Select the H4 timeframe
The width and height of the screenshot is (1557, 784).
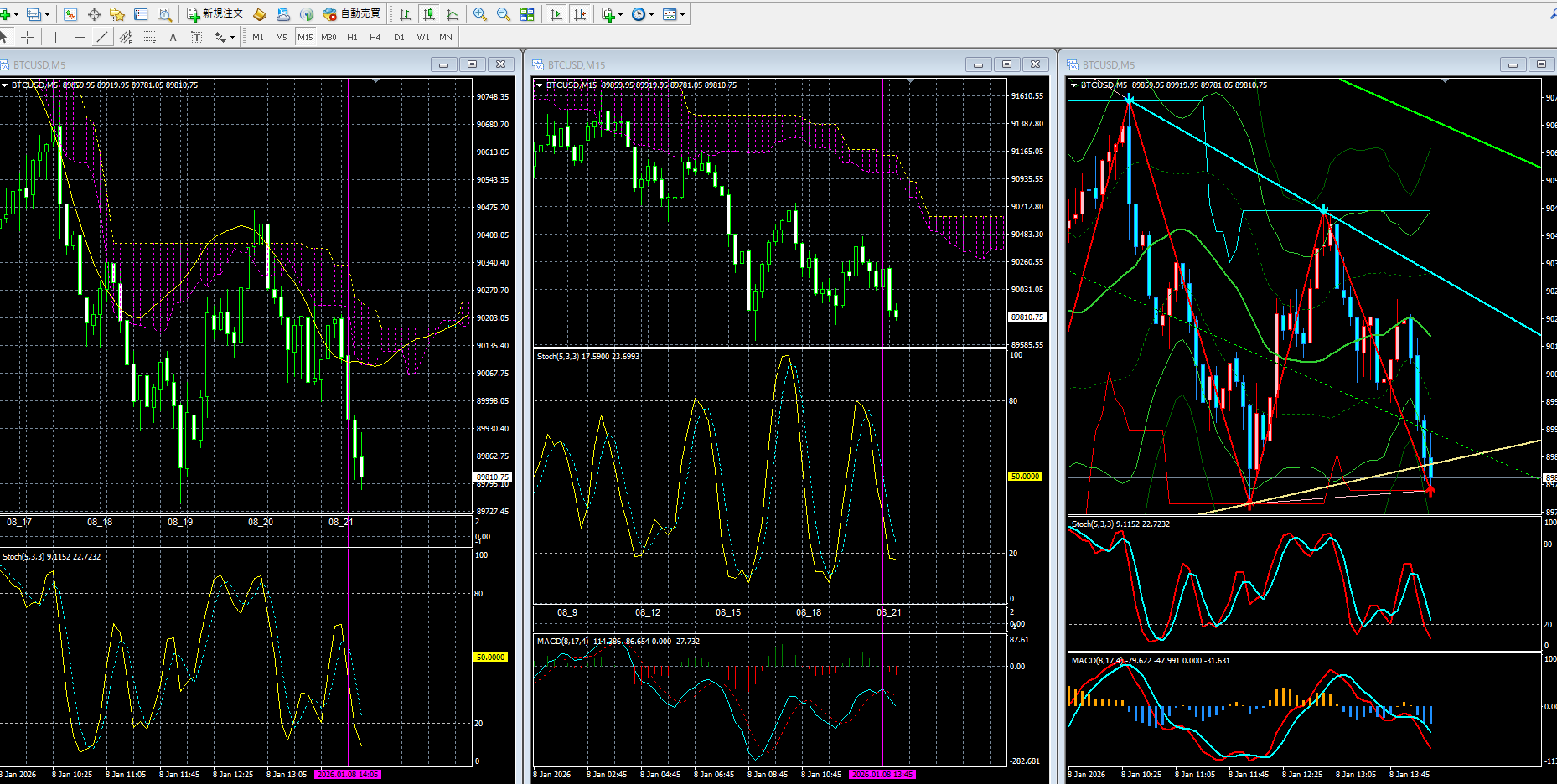pos(375,37)
